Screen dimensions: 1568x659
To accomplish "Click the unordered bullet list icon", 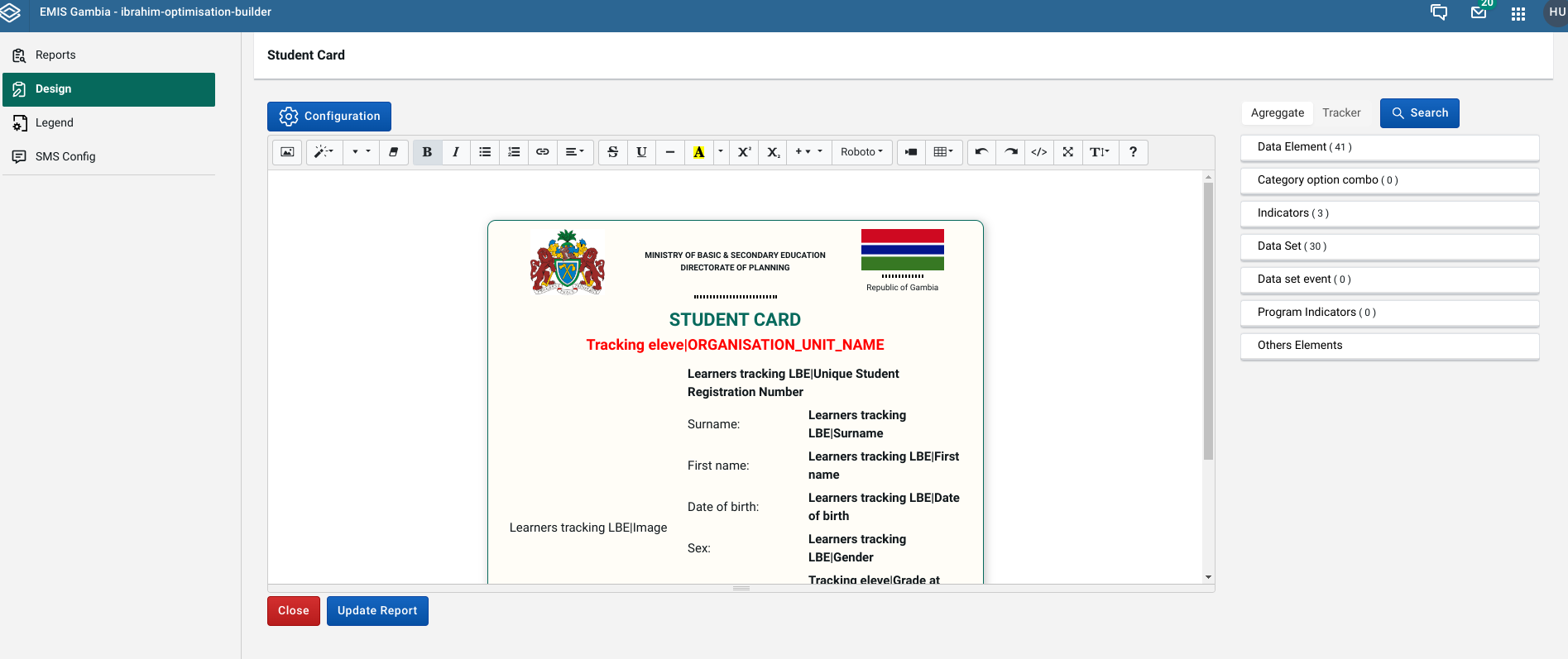I will point(485,152).
